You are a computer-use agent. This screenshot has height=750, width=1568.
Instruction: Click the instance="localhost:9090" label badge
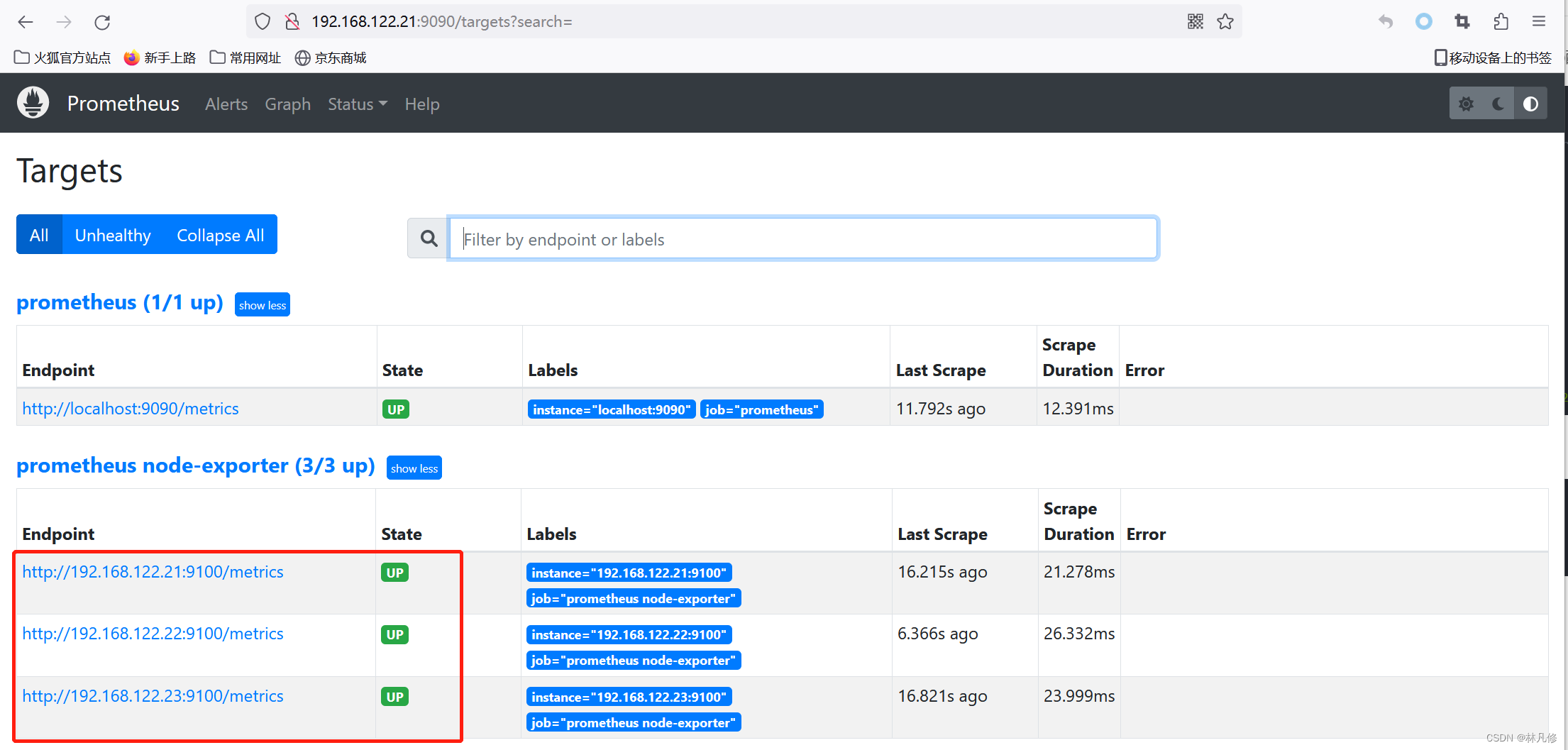pyautogui.click(x=612, y=409)
